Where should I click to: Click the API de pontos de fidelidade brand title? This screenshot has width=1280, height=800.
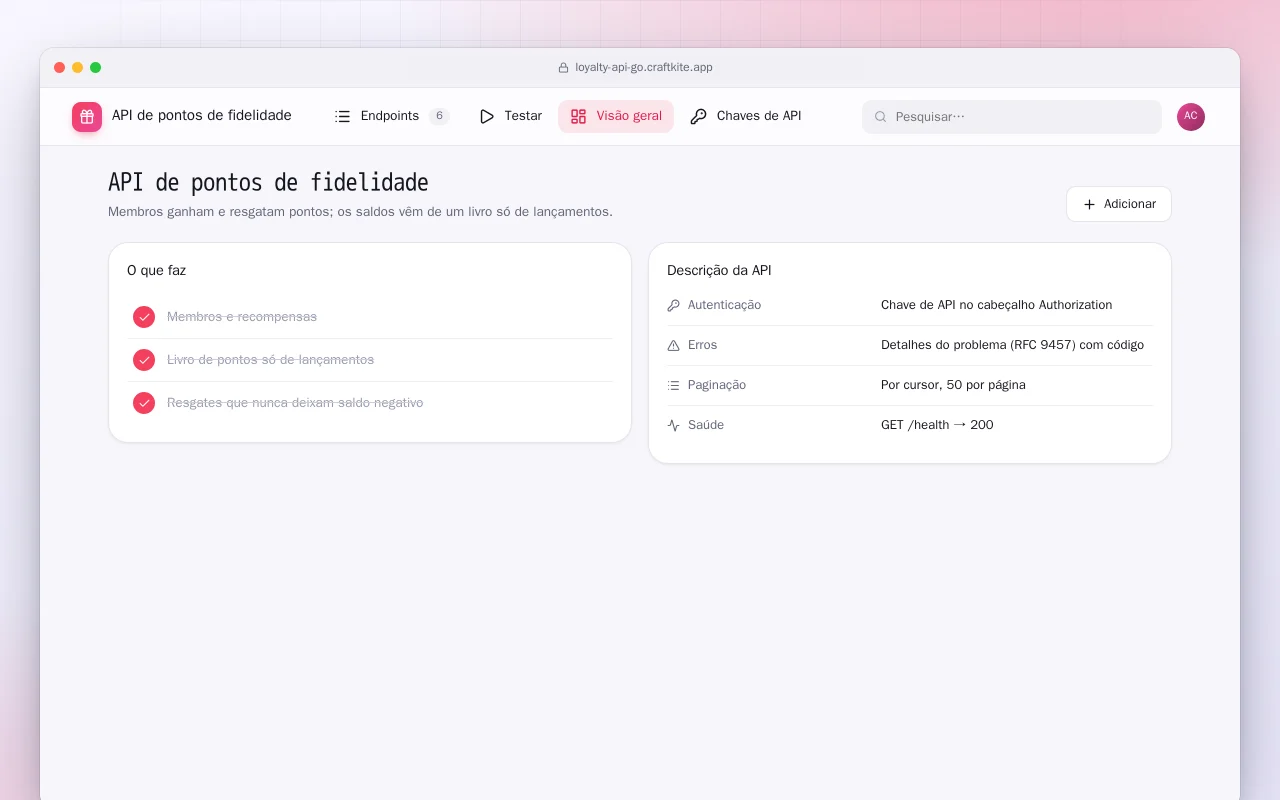202,116
